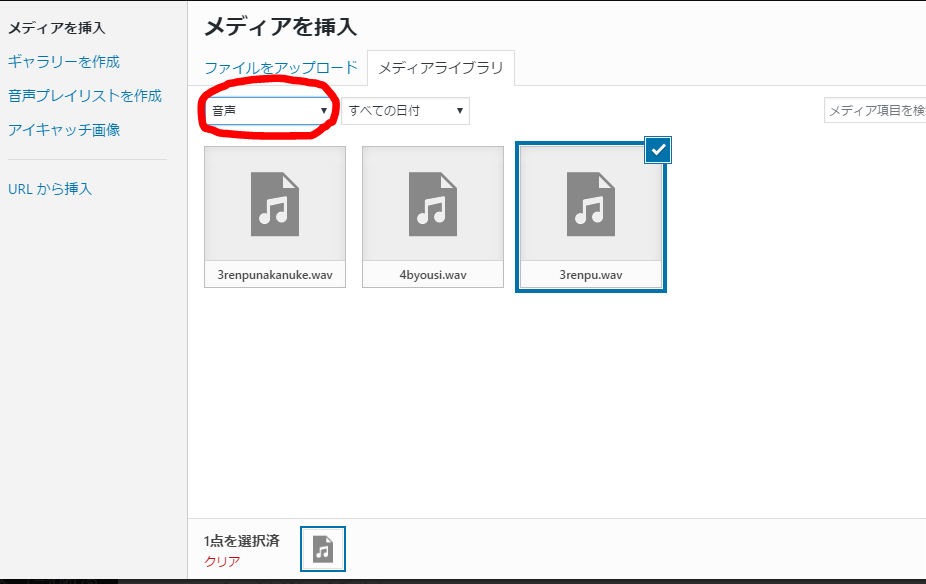
Task: Select the 3renpunakanuke.wav filename label
Action: coord(274,275)
